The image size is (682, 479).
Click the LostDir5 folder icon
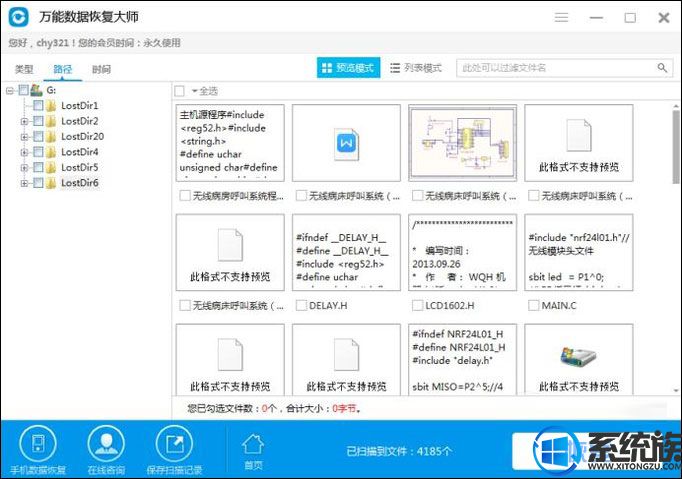(51, 167)
